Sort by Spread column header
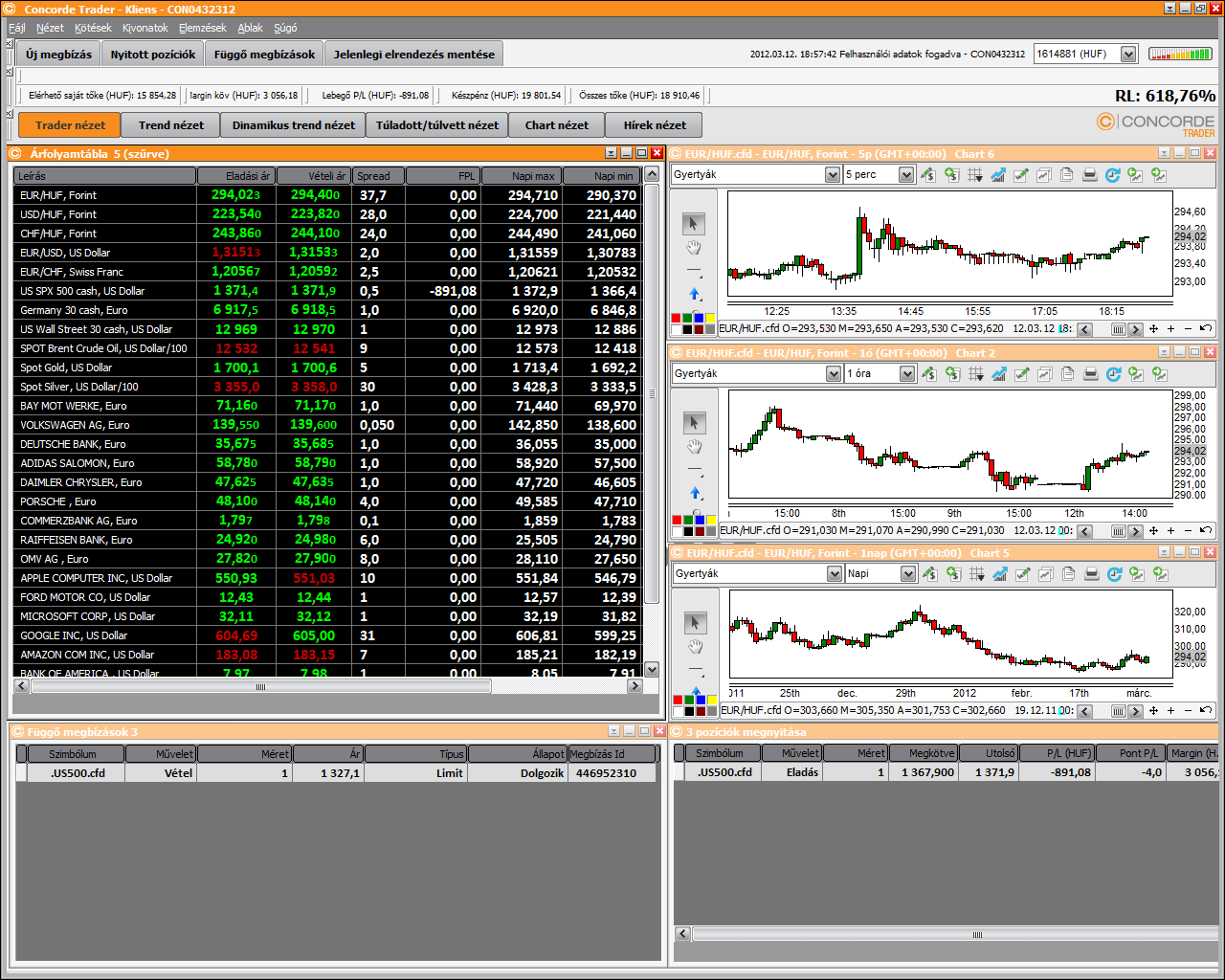 point(378,176)
